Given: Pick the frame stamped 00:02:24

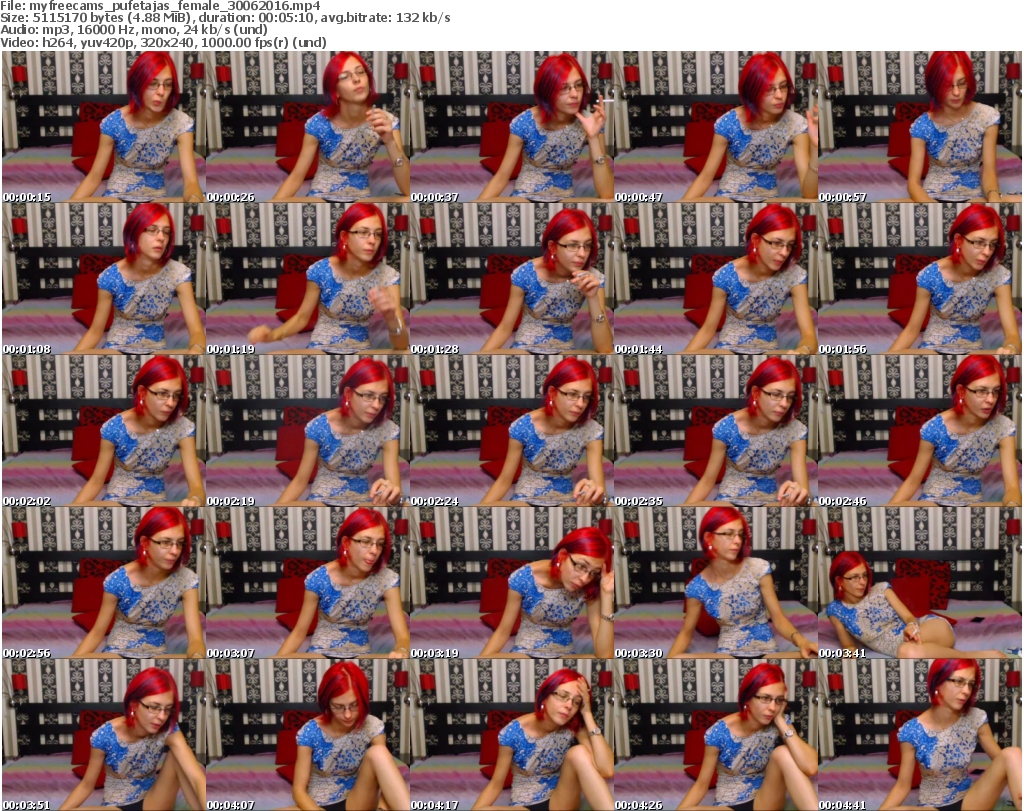Looking at the screenshot, I should 511,430.
